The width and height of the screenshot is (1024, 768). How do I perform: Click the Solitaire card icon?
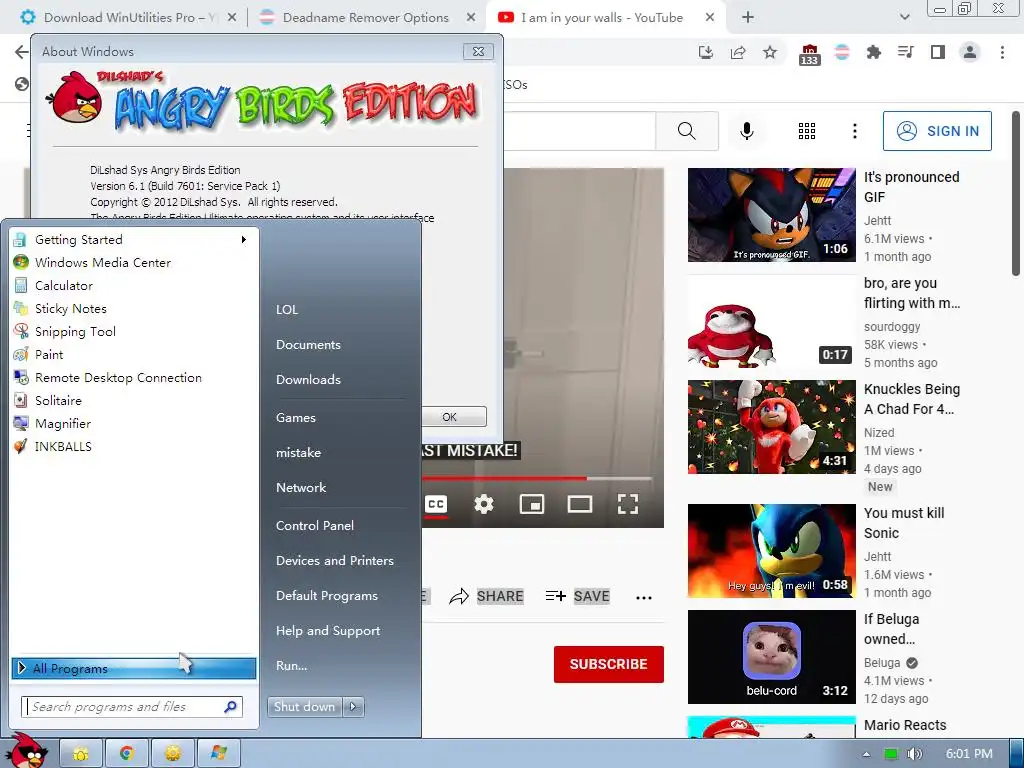(21, 400)
